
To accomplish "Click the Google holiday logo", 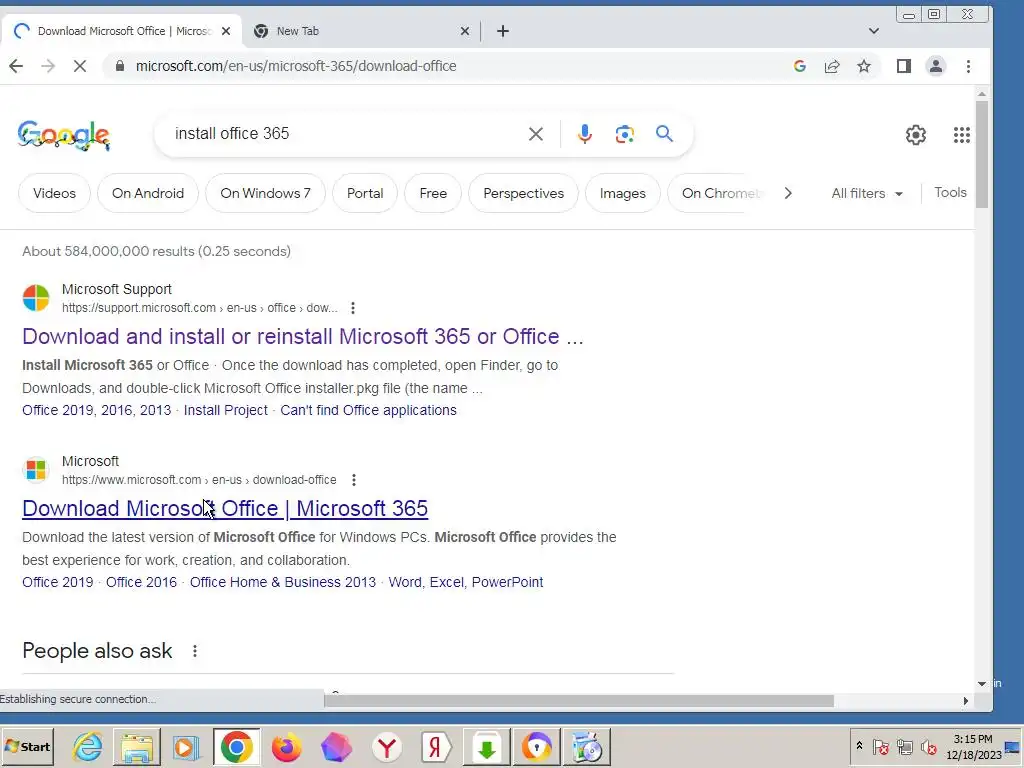I will click(x=64, y=135).
